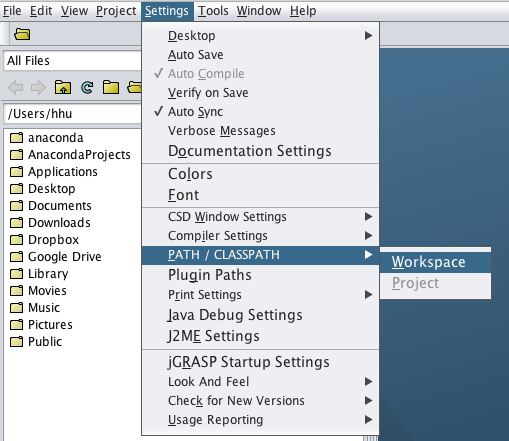Refresh the file browser listing
Image resolution: width=509 pixels, height=441 pixels.
[87, 88]
